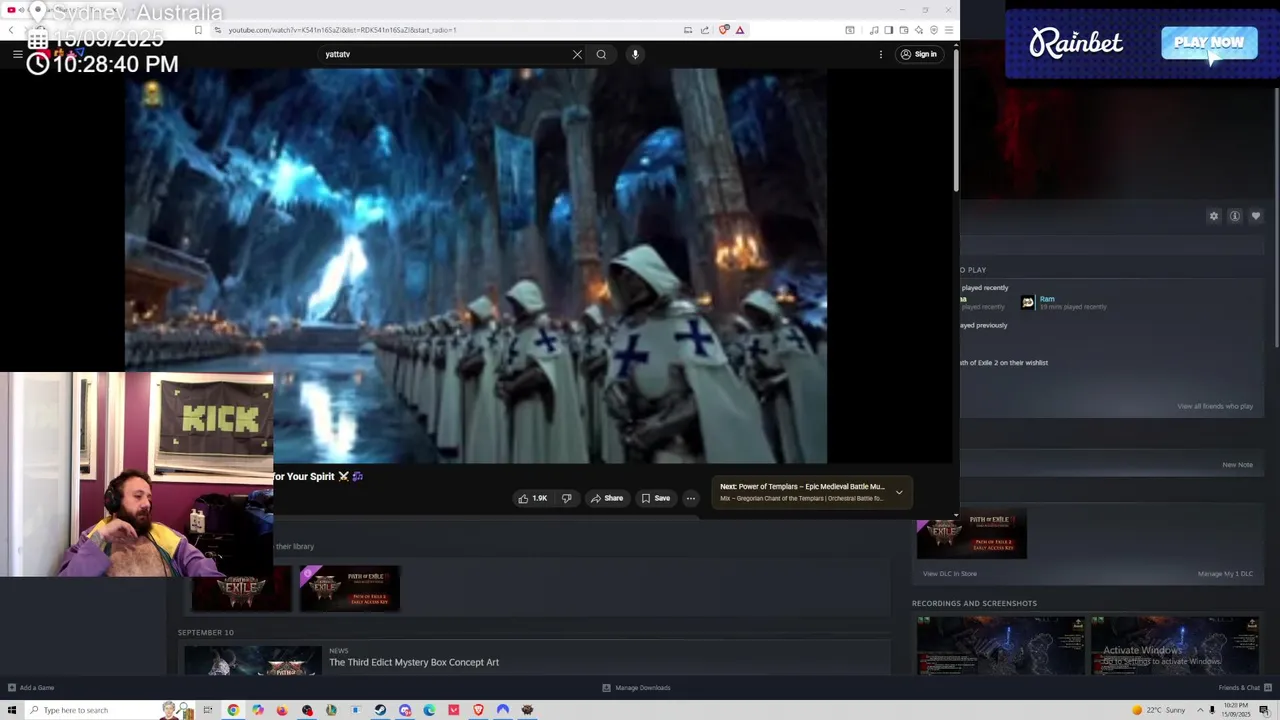The height and width of the screenshot is (720, 1280).
Task: Click Add a Game in Steam
Action: 31,688
